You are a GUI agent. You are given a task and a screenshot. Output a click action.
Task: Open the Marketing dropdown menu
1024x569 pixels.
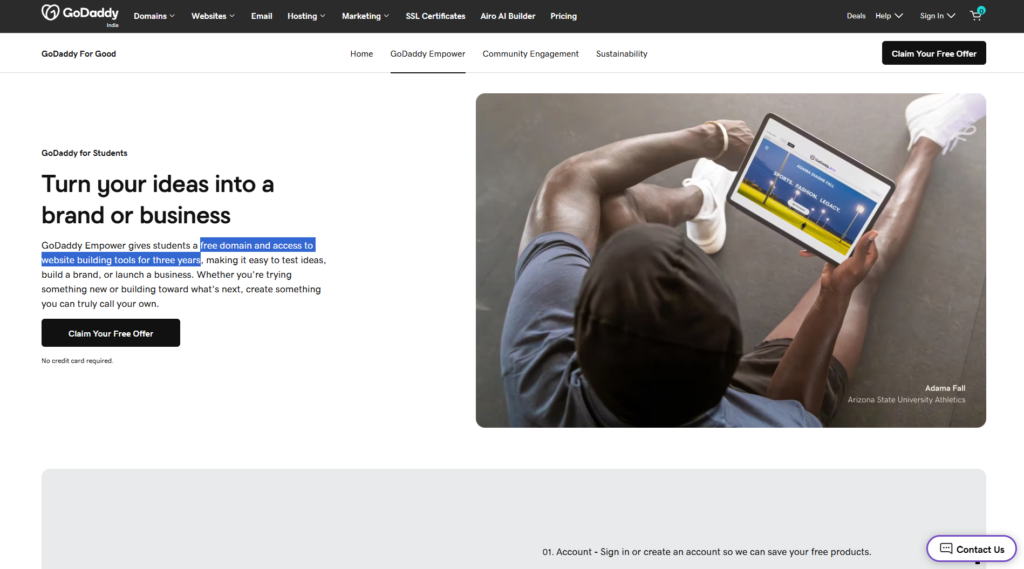[x=365, y=16]
